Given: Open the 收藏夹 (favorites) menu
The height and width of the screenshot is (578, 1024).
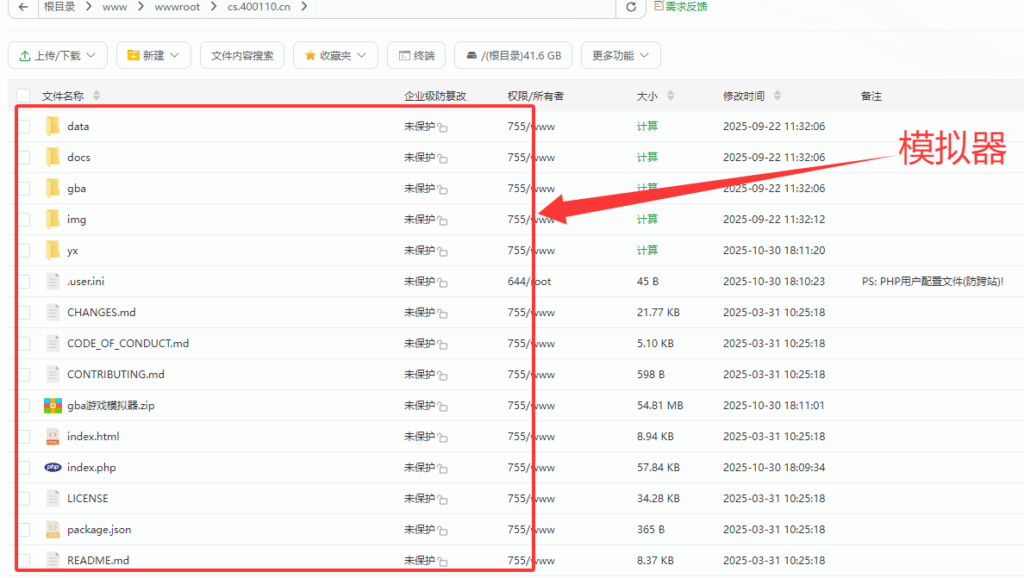Looking at the screenshot, I should (336, 55).
